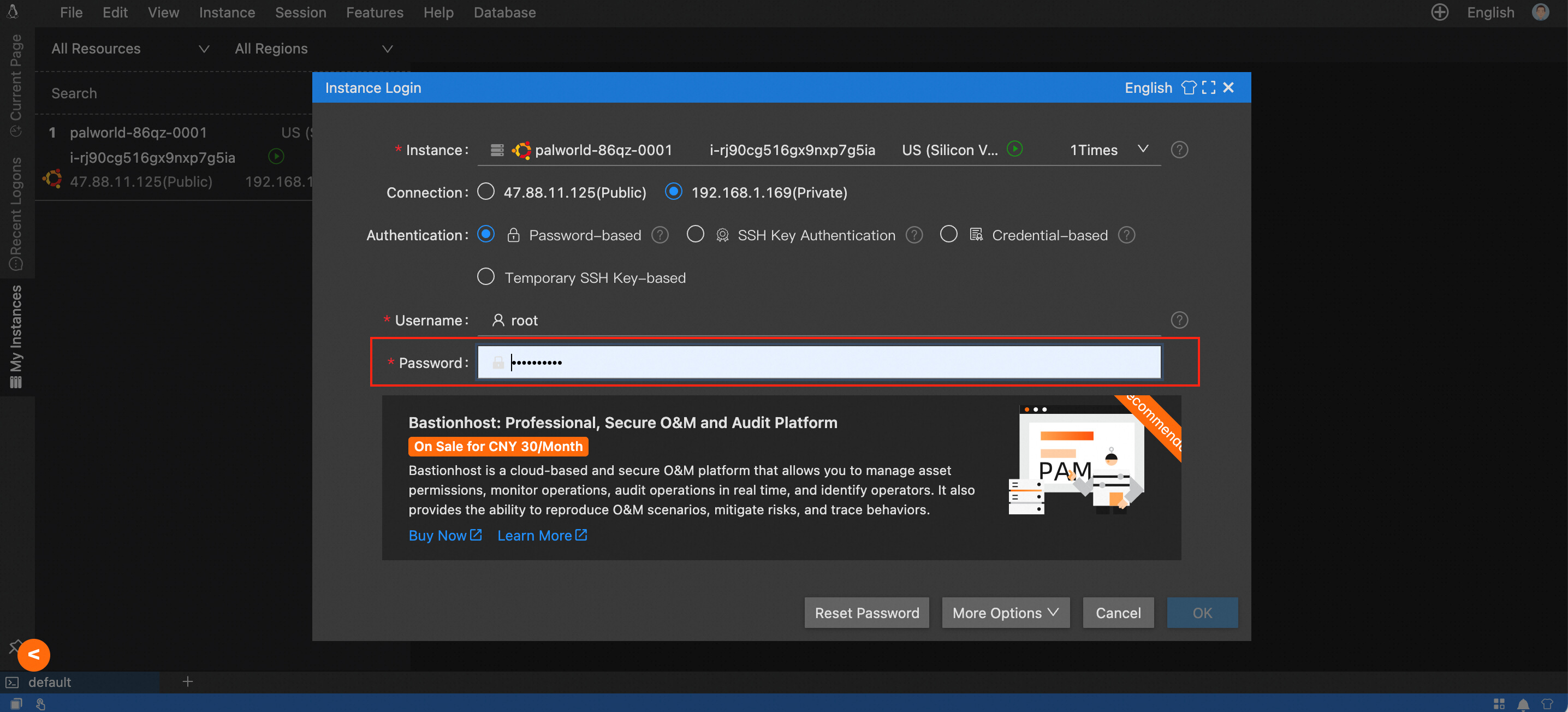
Task: Click the orange collapse arrow button at bottom left
Action: click(x=34, y=655)
